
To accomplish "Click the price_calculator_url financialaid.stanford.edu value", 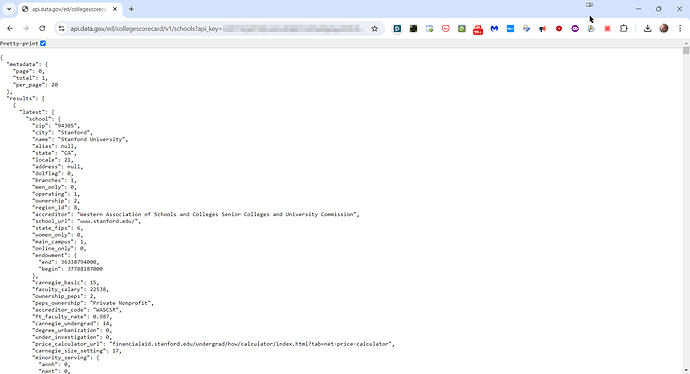I will [251, 344].
